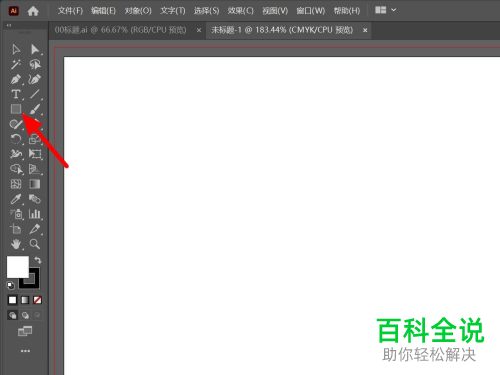Select the Hand tool
The width and height of the screenshot is (500, 375).
tap(16, 244)
